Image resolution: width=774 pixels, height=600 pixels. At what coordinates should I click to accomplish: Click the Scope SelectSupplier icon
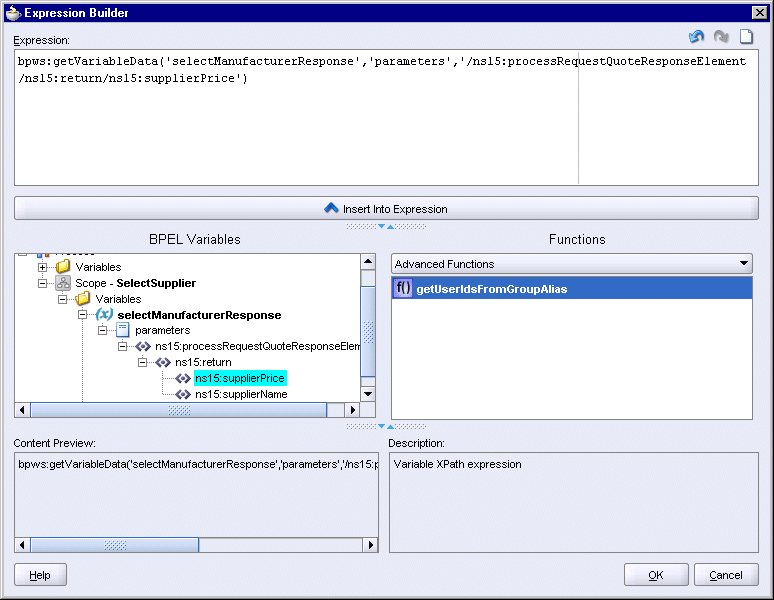[63, 283]
